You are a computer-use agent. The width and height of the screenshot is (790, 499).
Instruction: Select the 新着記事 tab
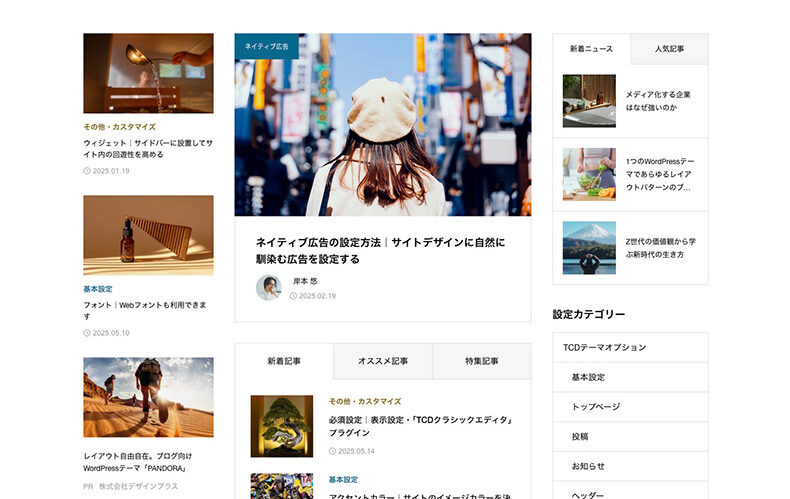tap(284, 361)
